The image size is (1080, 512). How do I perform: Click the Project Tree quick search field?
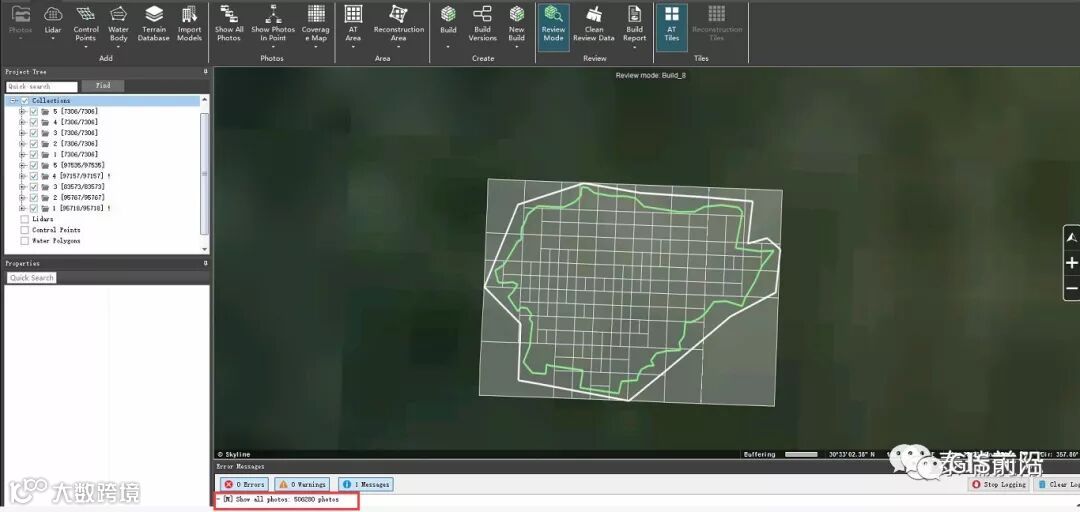coord(41,87)
